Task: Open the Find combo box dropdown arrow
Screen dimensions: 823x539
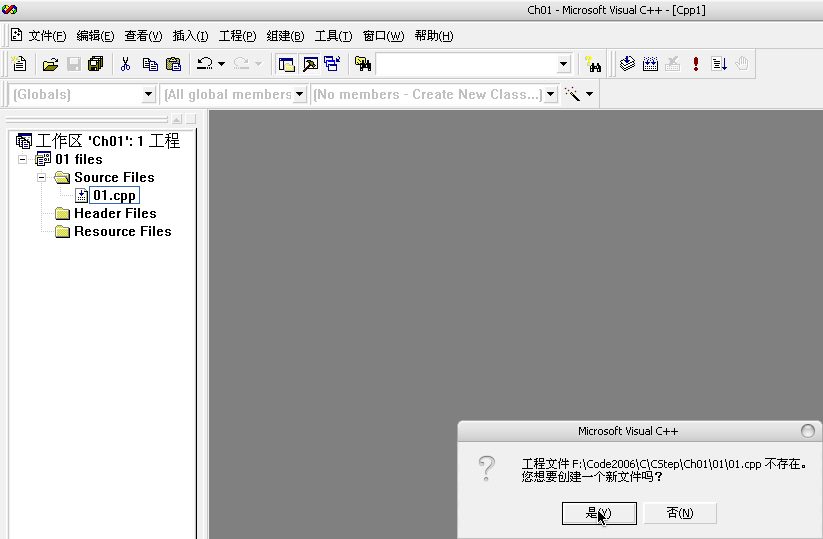Action: click(x=563, y=64)
